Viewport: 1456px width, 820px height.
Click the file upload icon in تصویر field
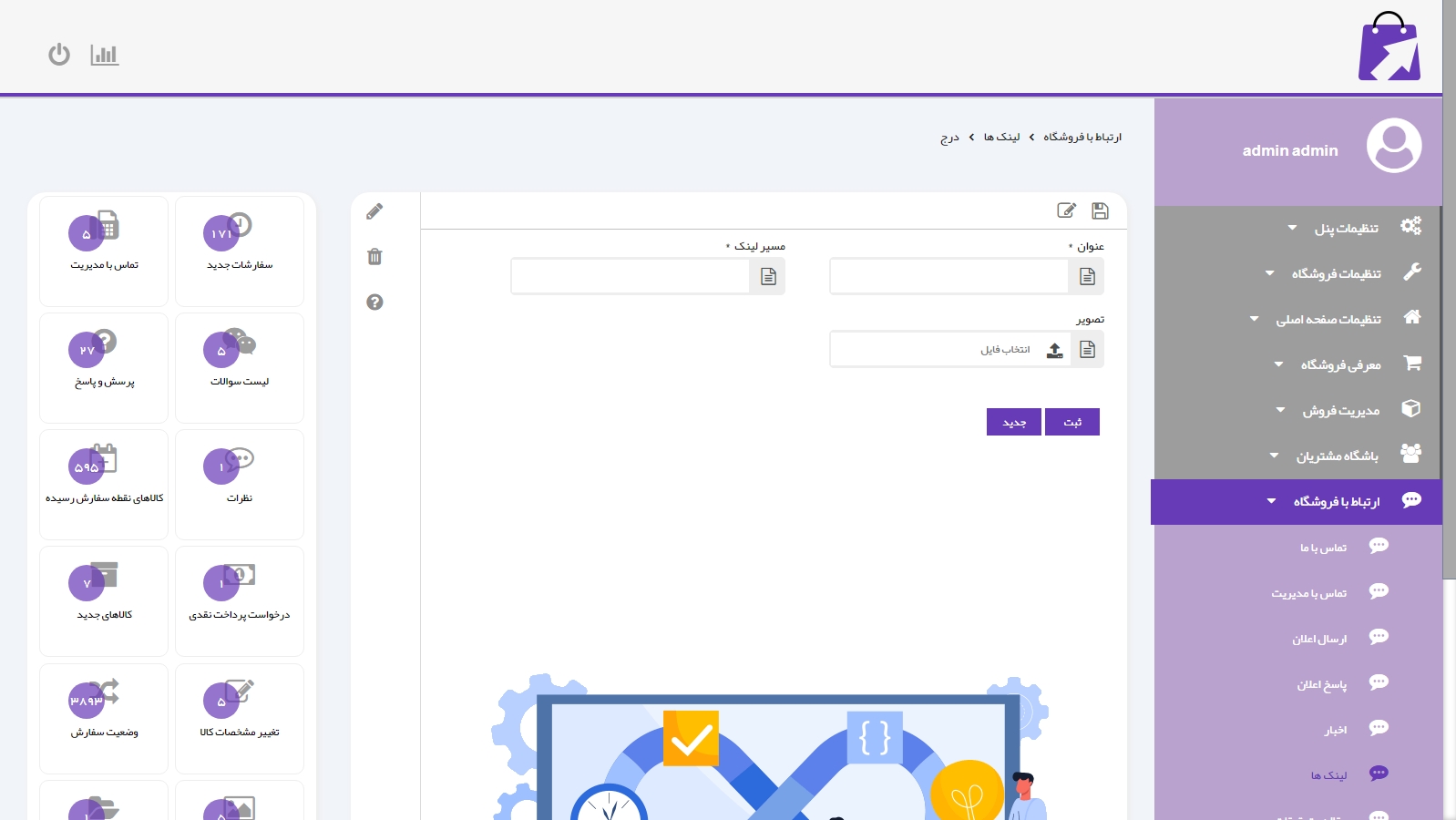click(x=1054, y=350)
